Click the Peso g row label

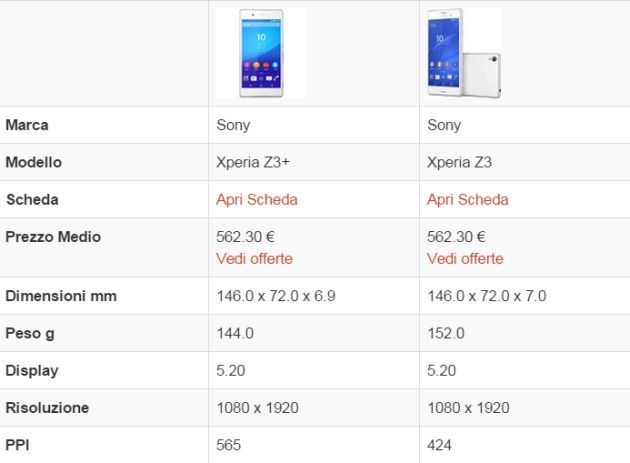[31, 333]
